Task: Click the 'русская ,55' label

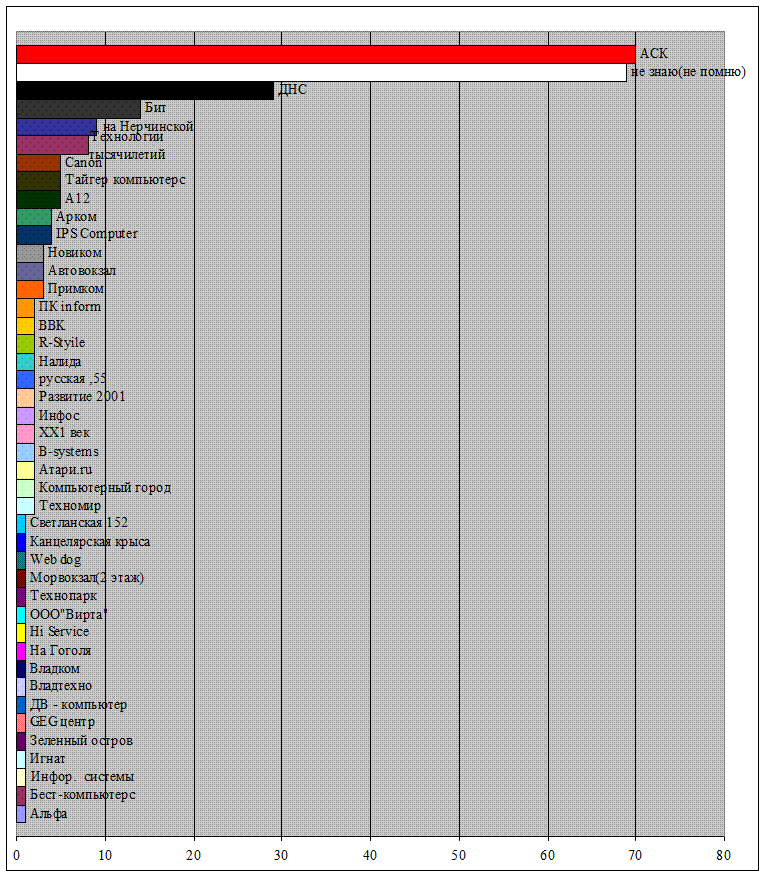Action: (x=72, y=379)
